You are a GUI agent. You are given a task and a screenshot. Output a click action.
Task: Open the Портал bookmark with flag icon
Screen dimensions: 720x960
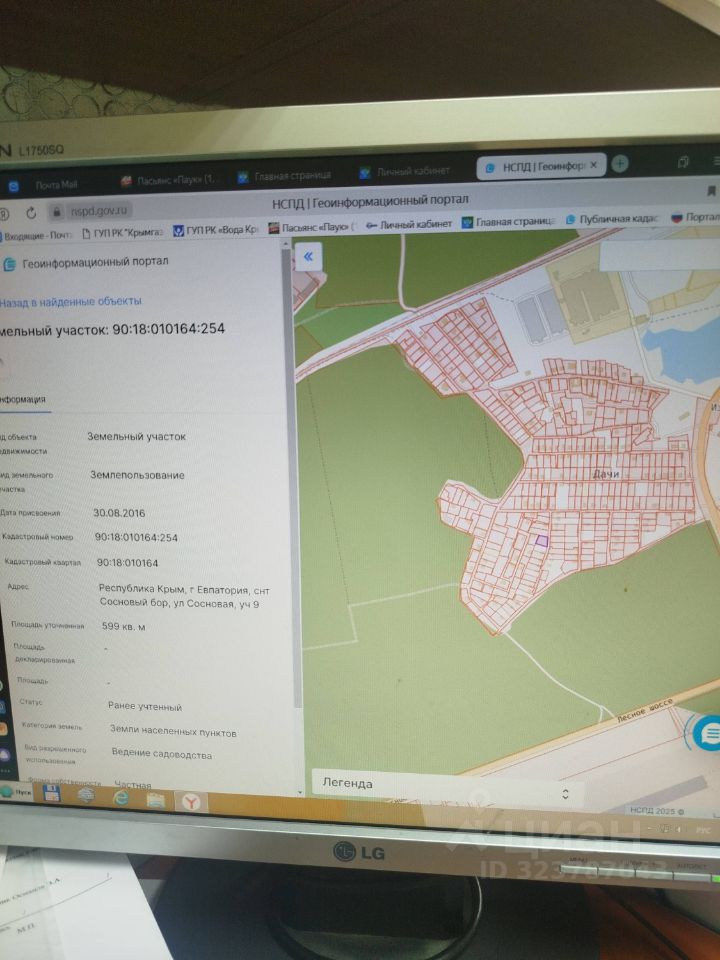click(x=694, y=217)
